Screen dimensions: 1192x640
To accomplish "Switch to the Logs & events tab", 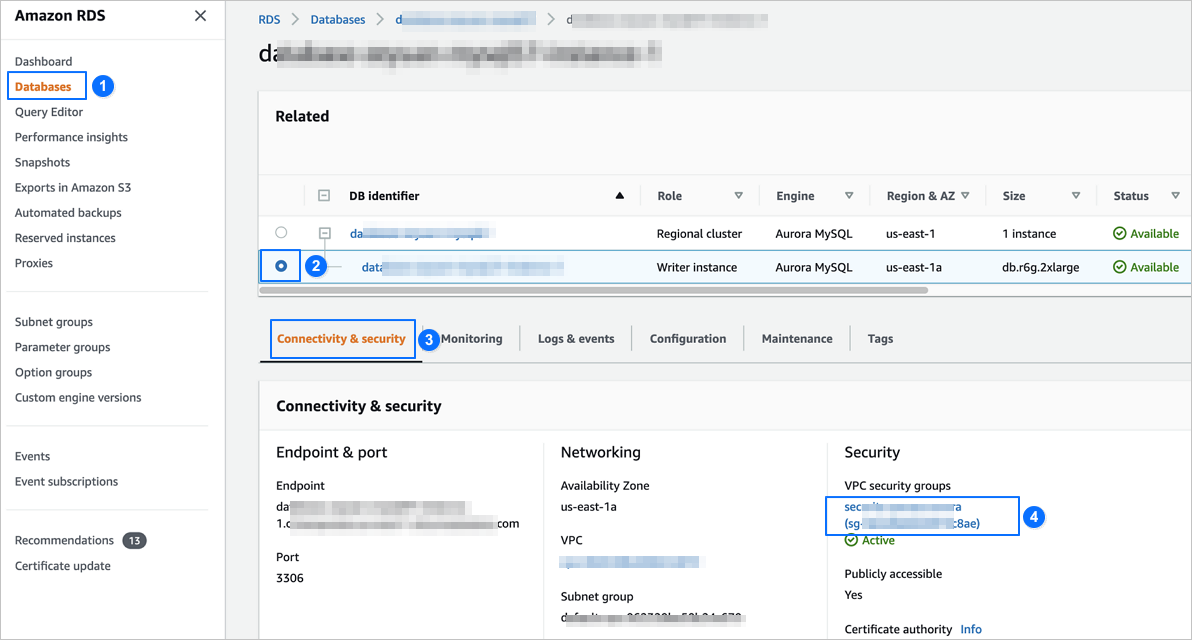I will pos(576,339).
